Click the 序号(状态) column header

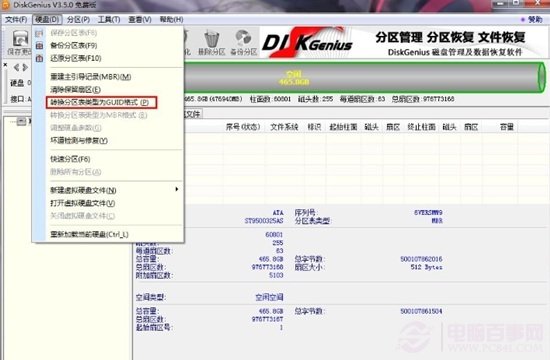(243, 127)
